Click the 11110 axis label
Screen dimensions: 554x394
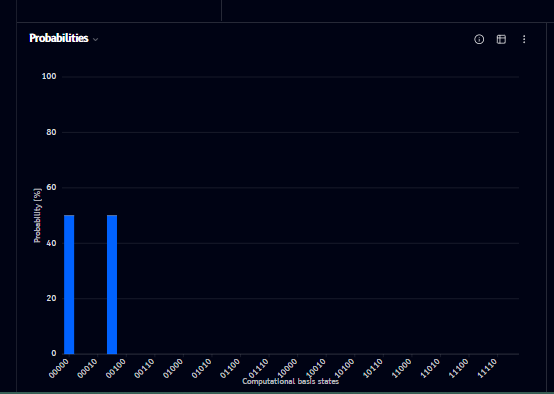tap(488, 368)
